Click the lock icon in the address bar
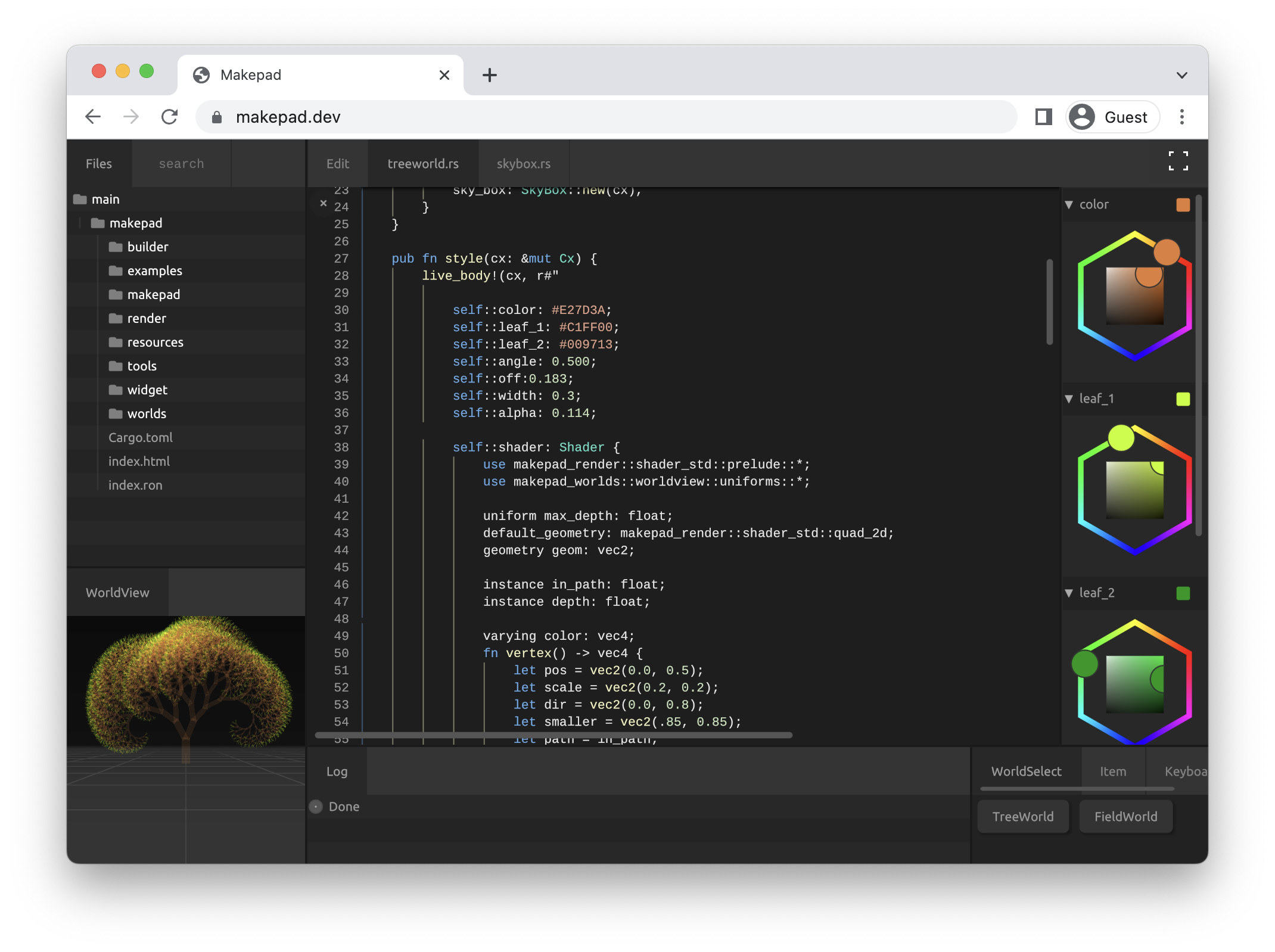This screenshot has width=1275, height=952. tap(217, 117)
